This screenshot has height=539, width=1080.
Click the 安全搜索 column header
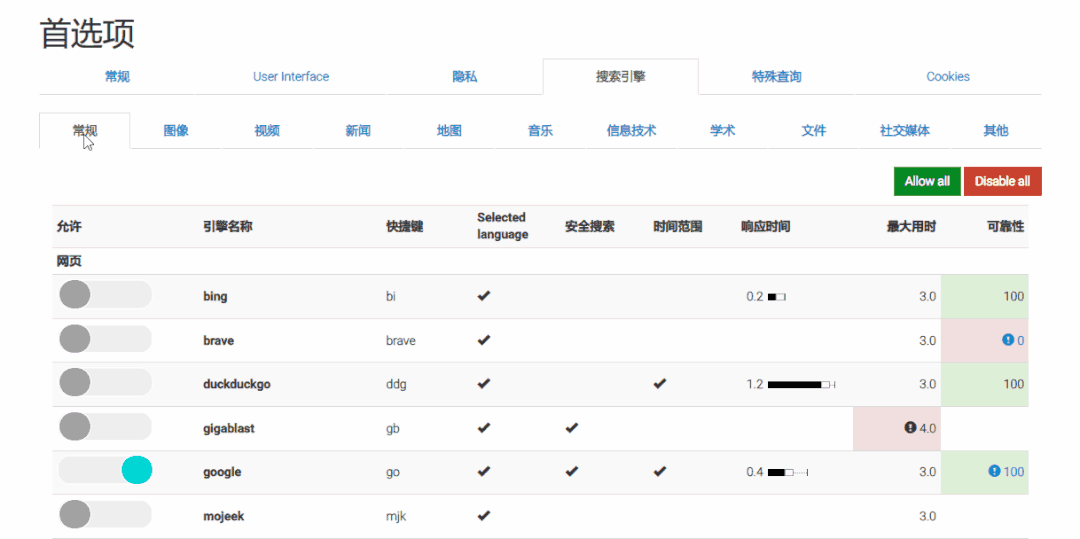click(590, 226)
